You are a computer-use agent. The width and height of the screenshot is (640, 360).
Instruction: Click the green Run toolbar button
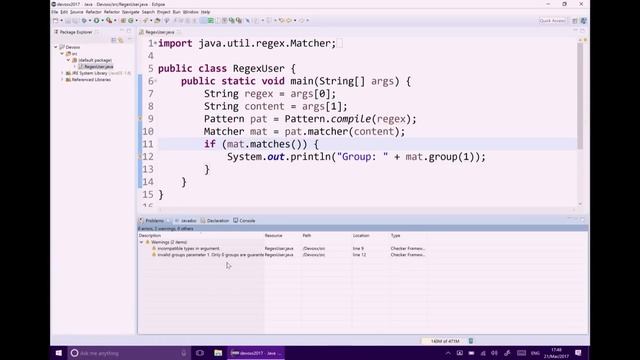[97, 20]
